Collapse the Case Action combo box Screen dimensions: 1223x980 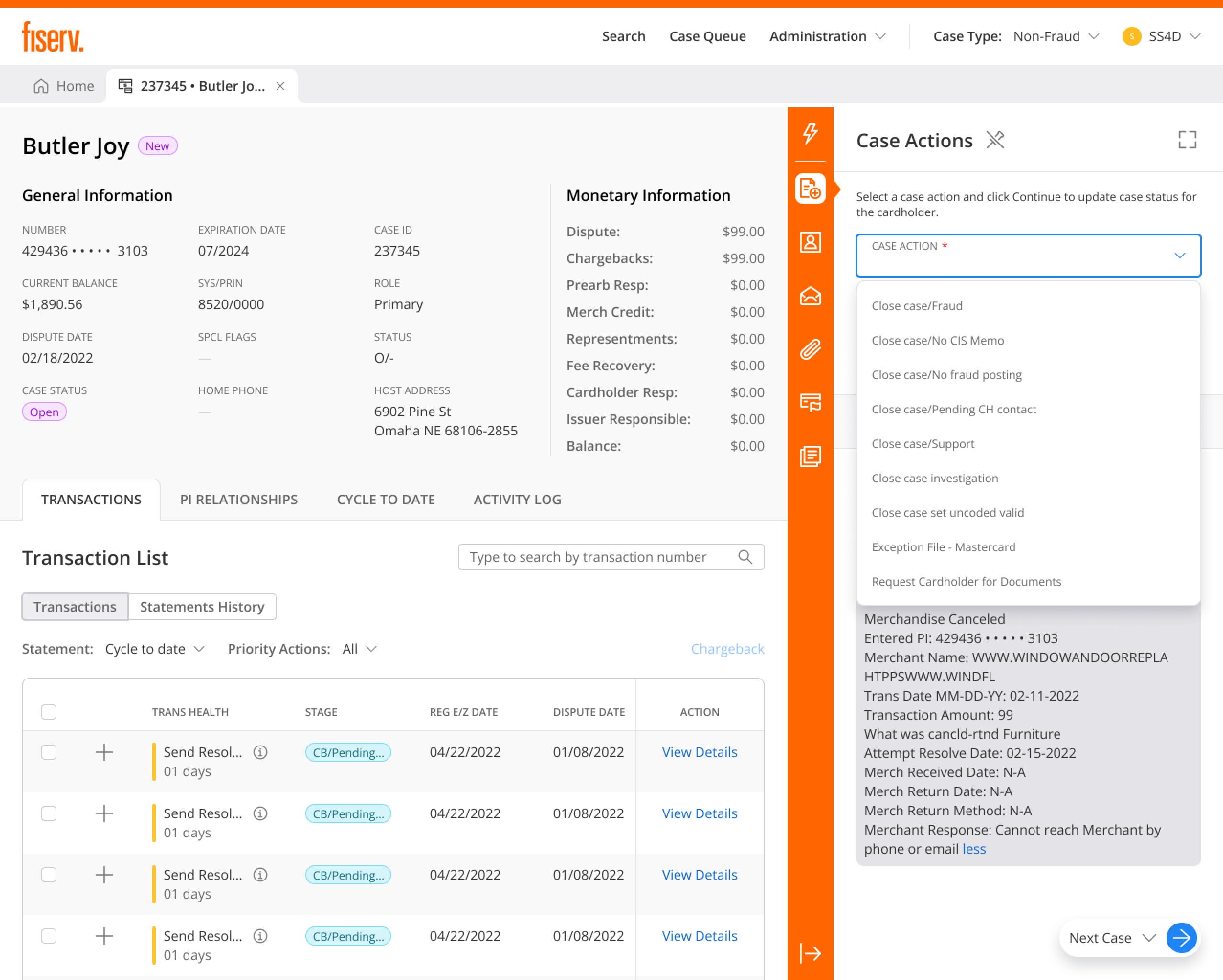1028,256
